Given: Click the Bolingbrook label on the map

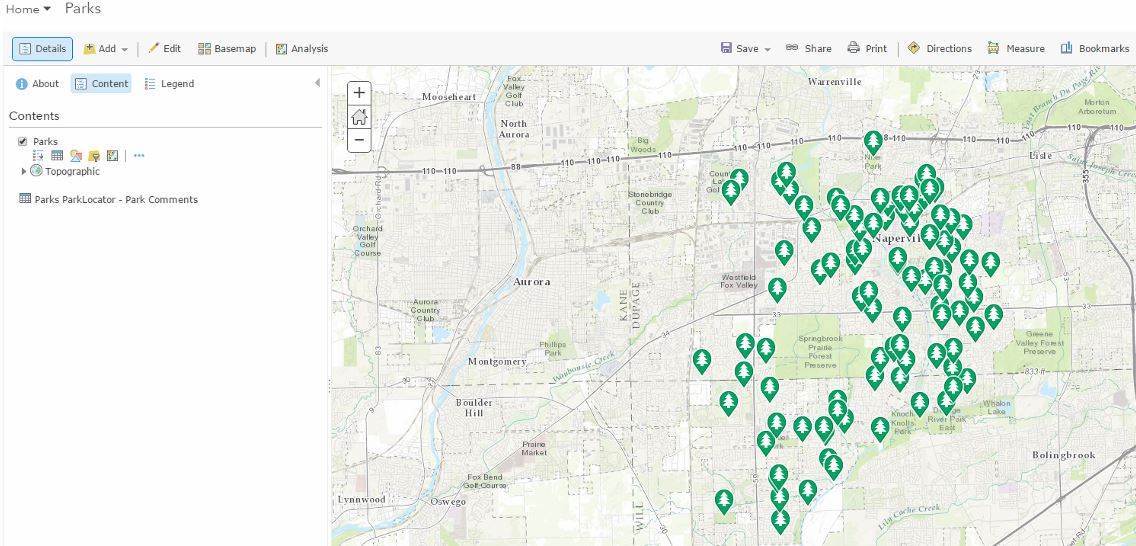Looking at the screenshot, I should coord(1064,455).
